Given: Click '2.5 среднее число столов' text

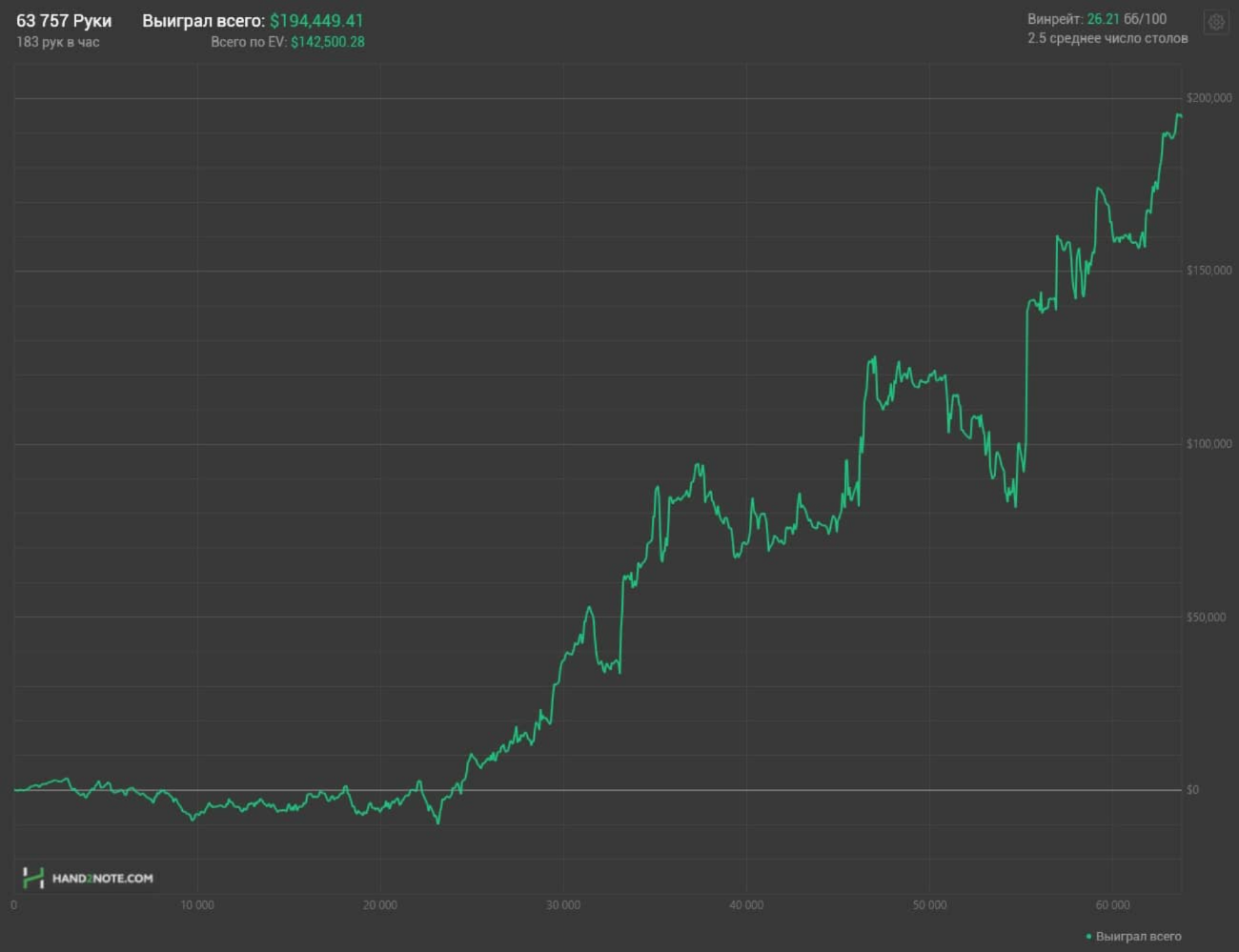Looking at the screenshot, I should (x=1107, y=38).
